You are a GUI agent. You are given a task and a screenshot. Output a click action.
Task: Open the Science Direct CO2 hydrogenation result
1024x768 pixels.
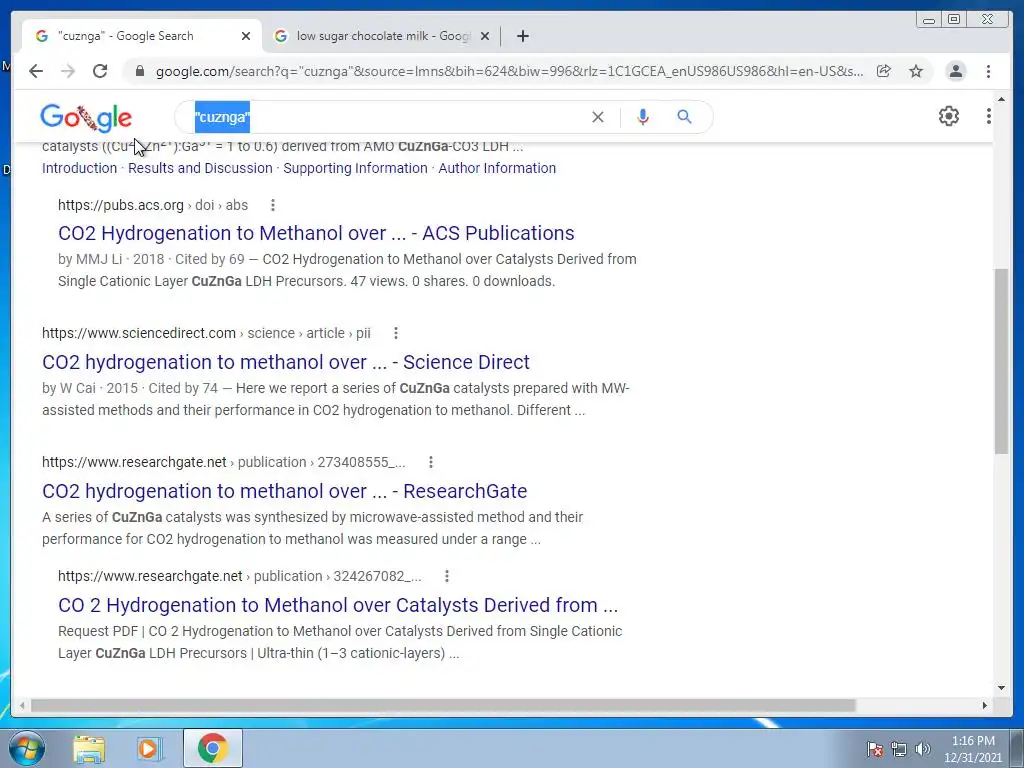(x=286, y=362)
